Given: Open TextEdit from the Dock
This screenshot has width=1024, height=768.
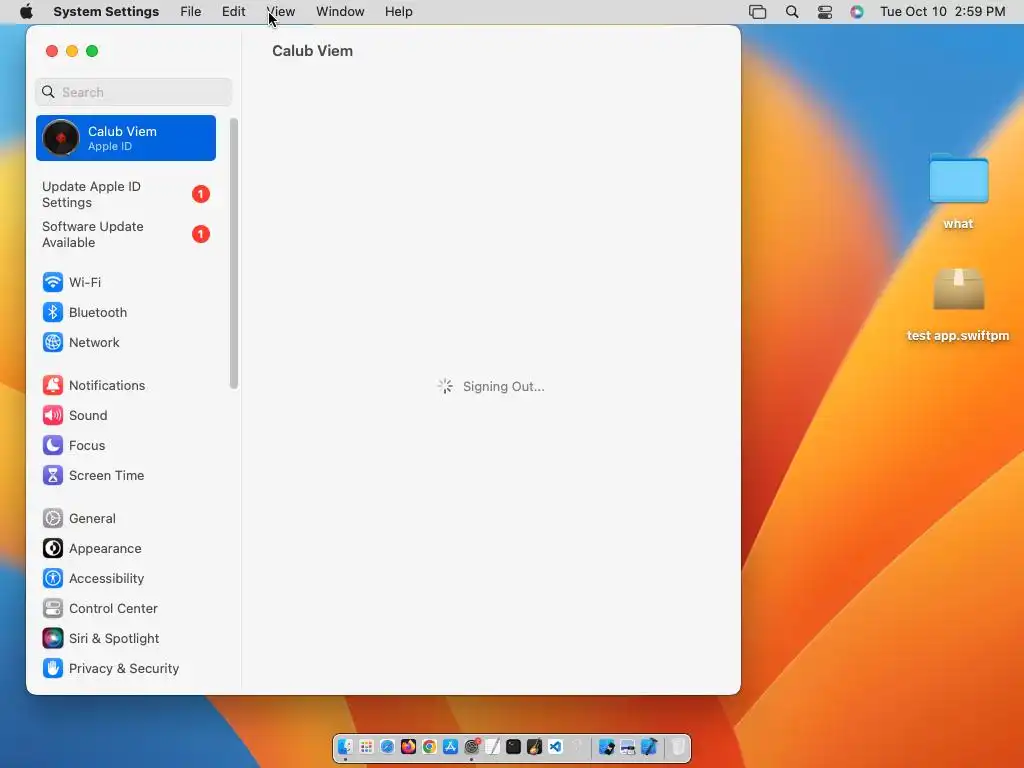Looking at the screenshot, I should click(492, 746).
